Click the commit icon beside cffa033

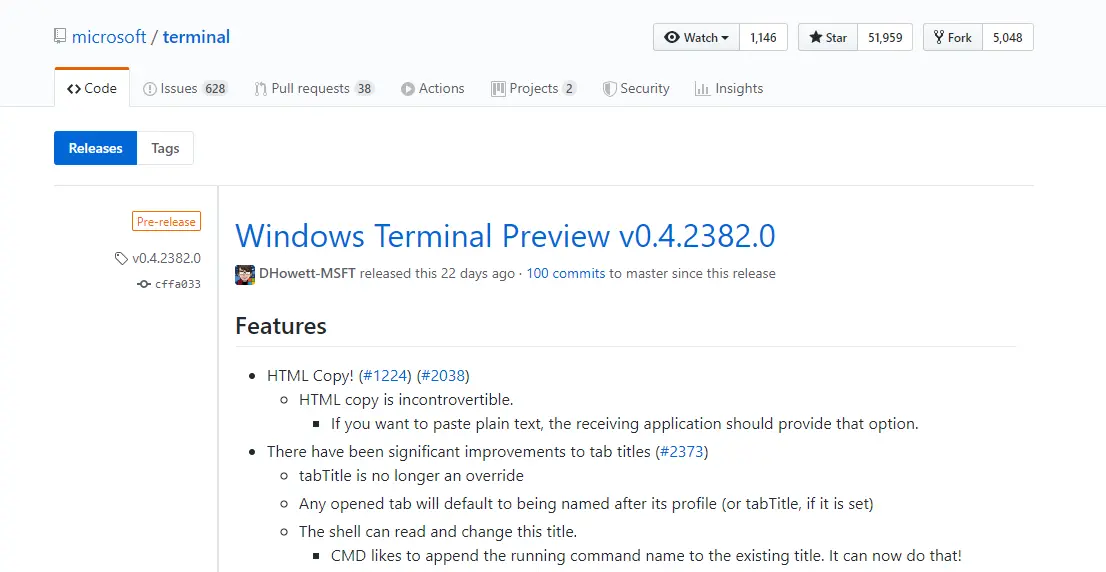[144, 284]
